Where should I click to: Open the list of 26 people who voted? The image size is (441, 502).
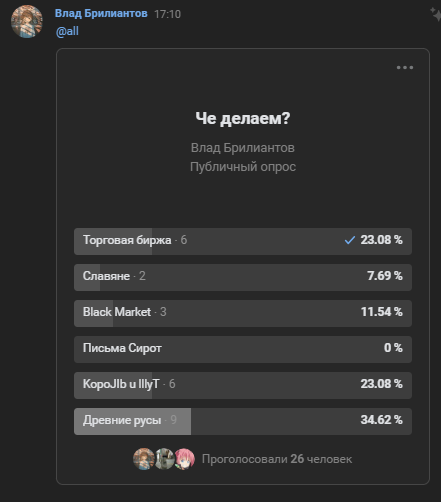click(277, 459)
